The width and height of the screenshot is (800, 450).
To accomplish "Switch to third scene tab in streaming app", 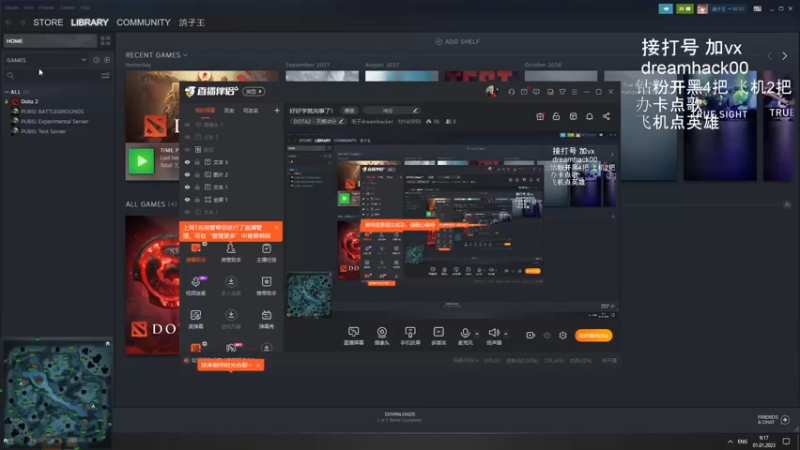I will click(251, 110).
